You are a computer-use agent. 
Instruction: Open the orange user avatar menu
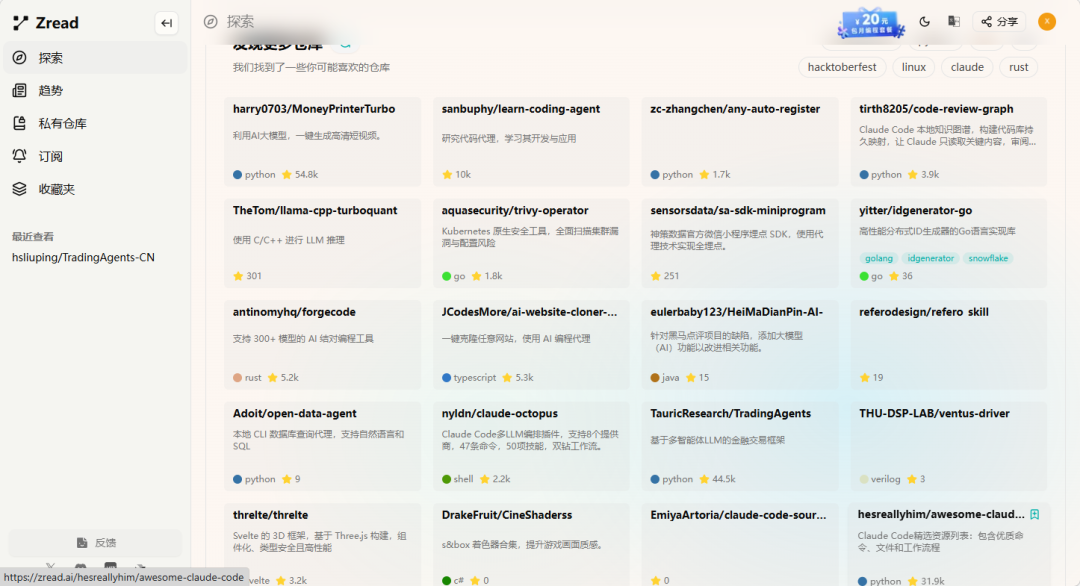pyautogui.click(x=1047, y=22)
